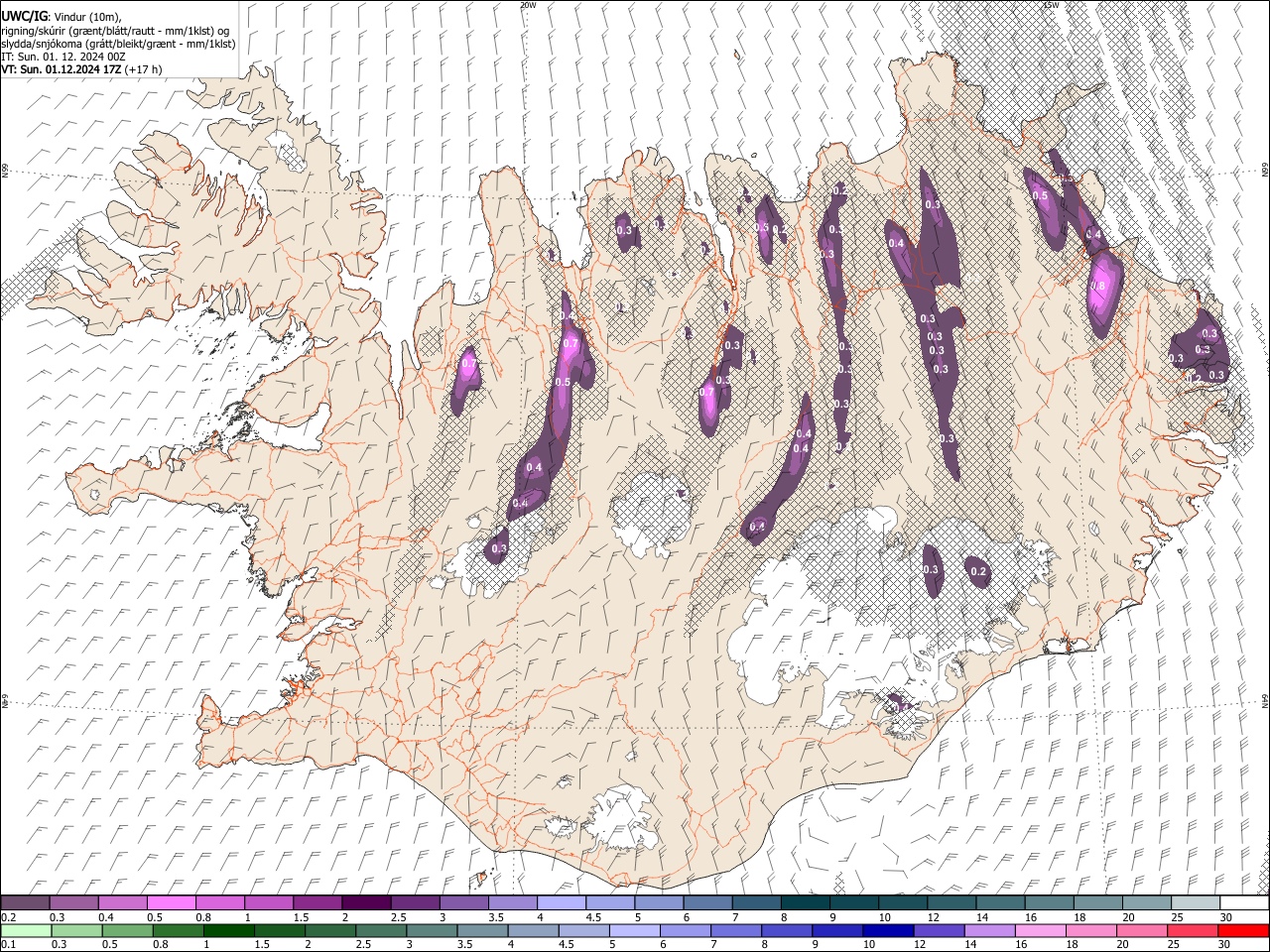This screenshot has width=1270, height=952.
Task: Click the 1–1.5 magenta upper legend swatch
Action: tap(269, 902)
